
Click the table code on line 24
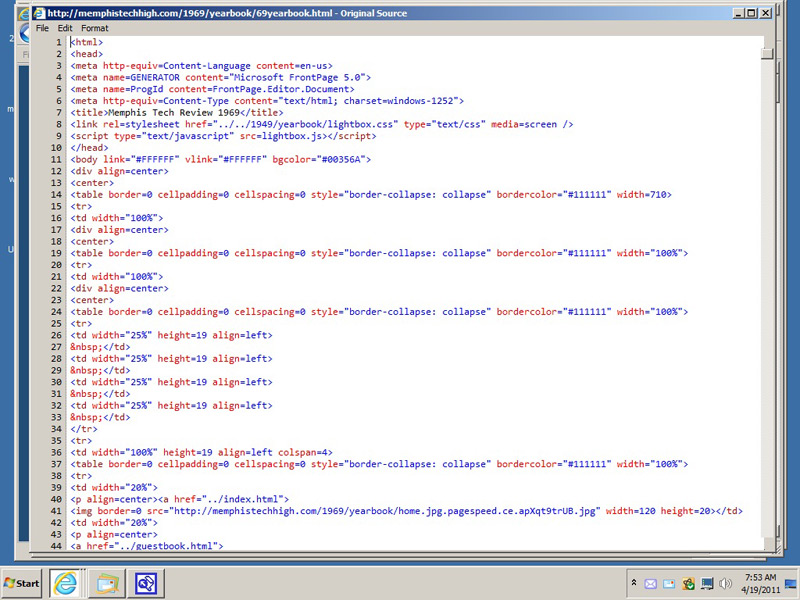pyautogui.click(x=379, y=312)
